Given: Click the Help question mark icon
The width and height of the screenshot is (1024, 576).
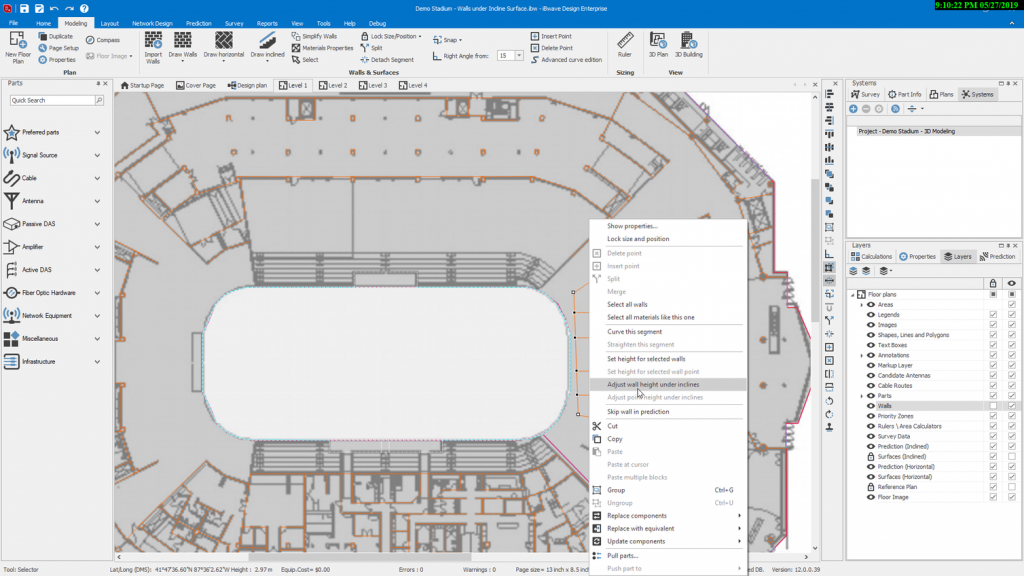Looking at the screenshot, I should coord(84,8).
